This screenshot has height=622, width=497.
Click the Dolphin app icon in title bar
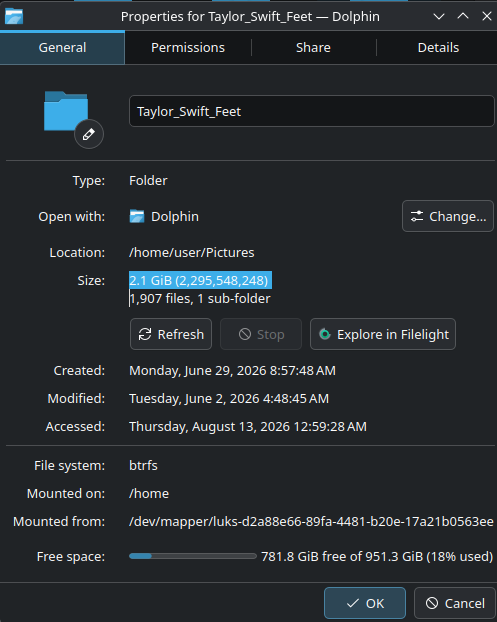coord(14,17)
